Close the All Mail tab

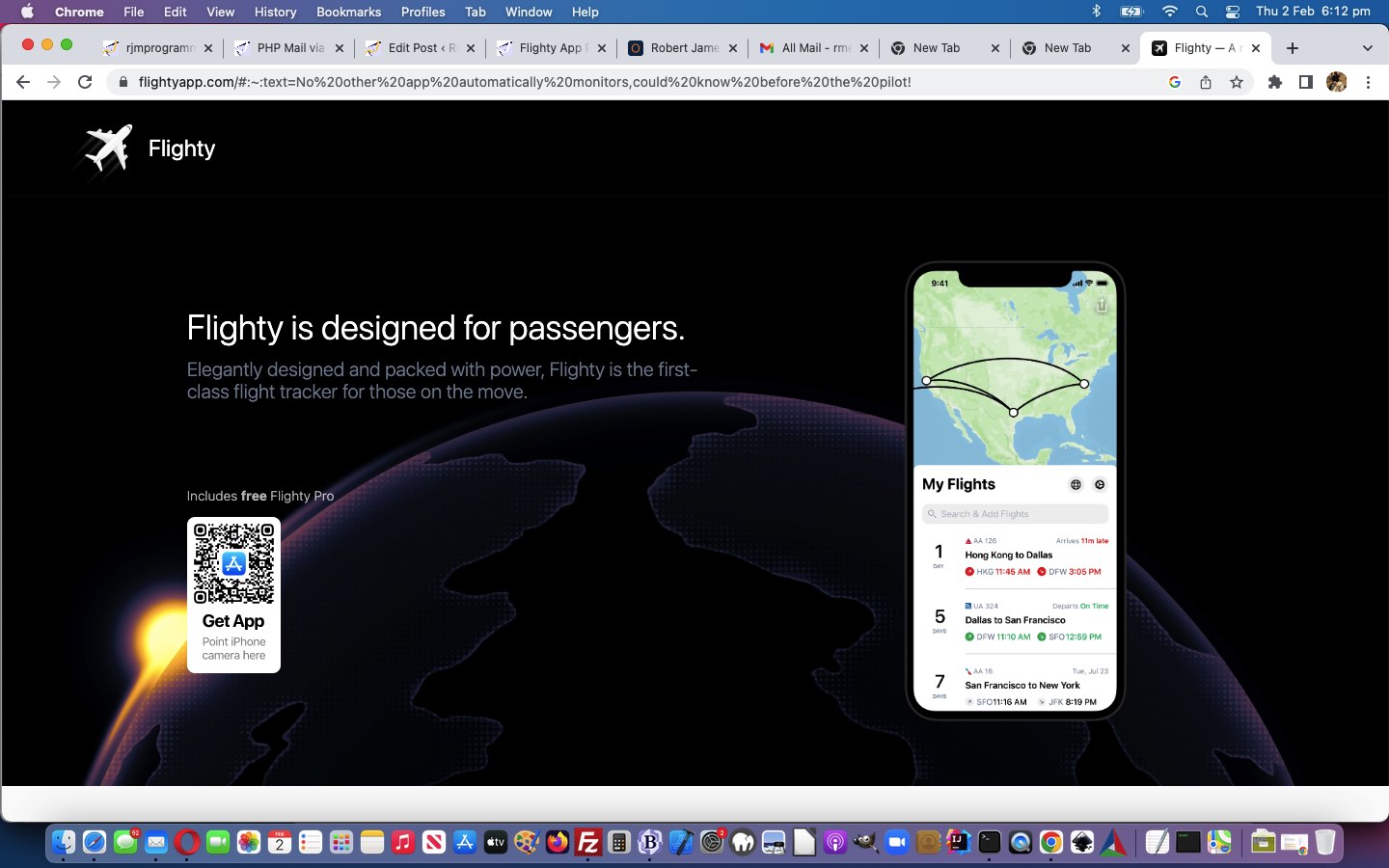click(x=863, y=48)
